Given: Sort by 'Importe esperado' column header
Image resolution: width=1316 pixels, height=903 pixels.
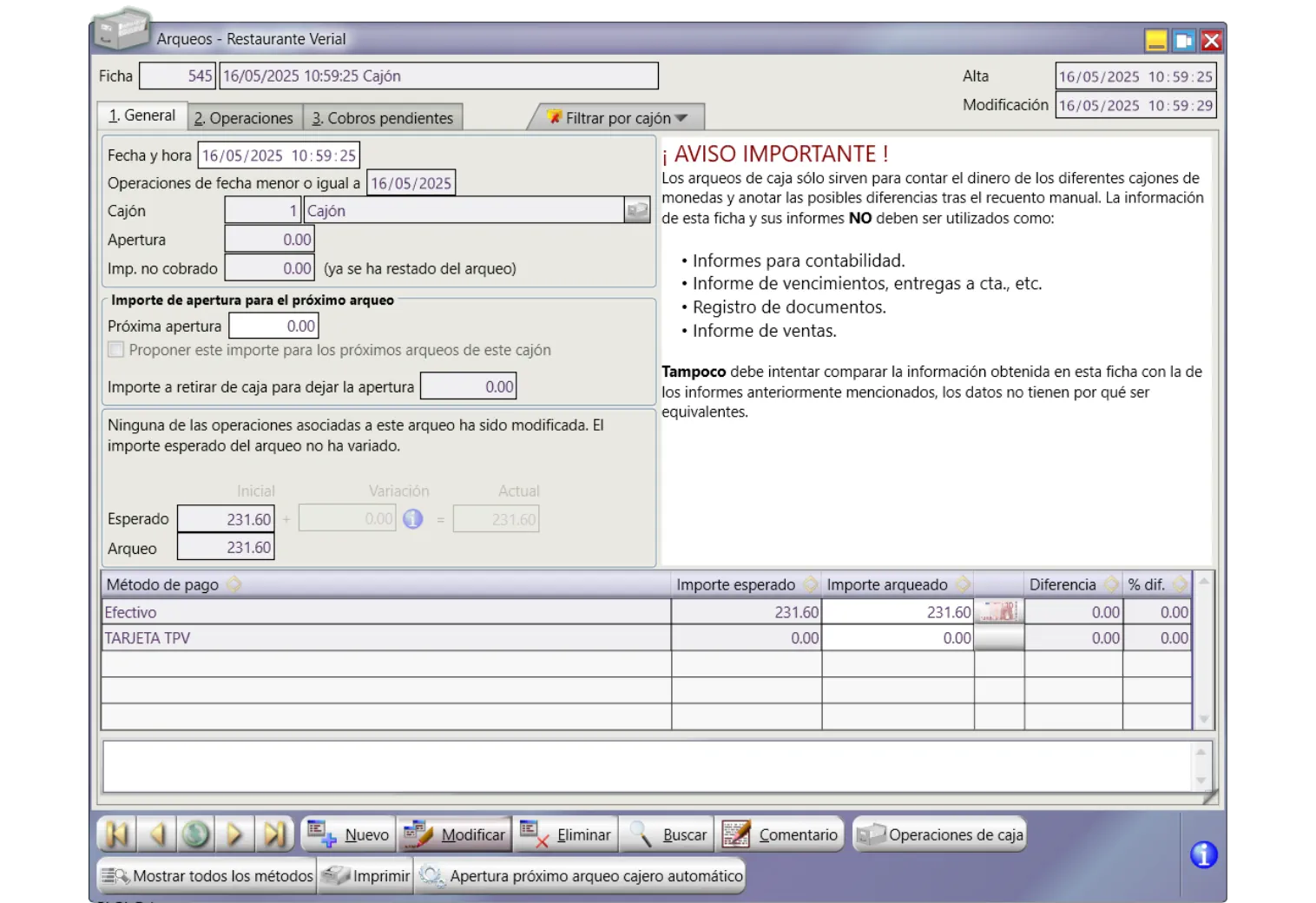Looking at the screenshot, I should 736,584.
